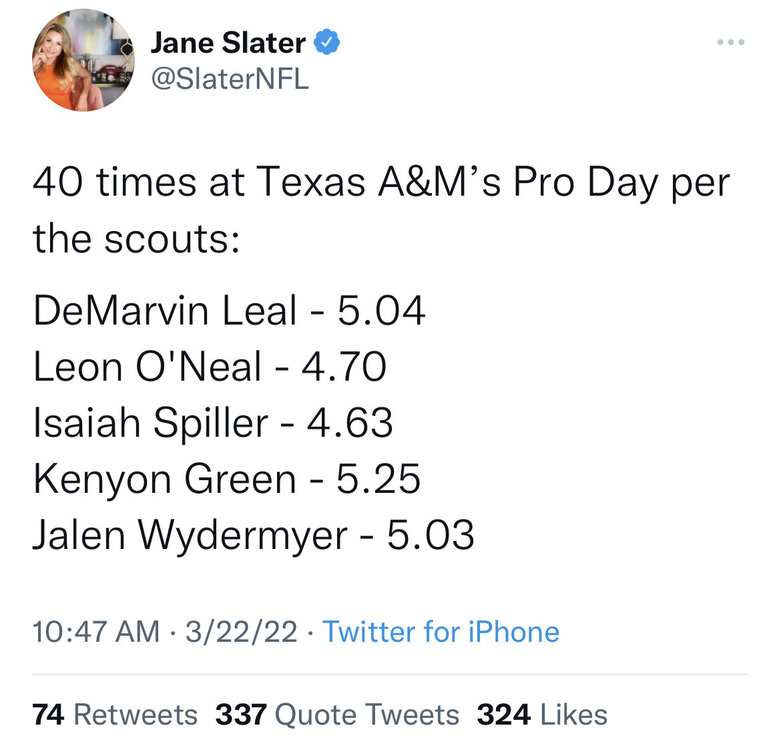Show the 324 Likes list
This screenshot has height=750, width=781.
pyautogui.click(x=542, y=715)
